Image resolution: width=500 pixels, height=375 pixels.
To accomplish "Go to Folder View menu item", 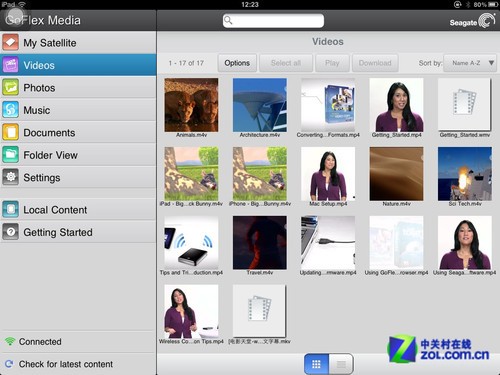I will pyautogui.click(x=78, y=155).
